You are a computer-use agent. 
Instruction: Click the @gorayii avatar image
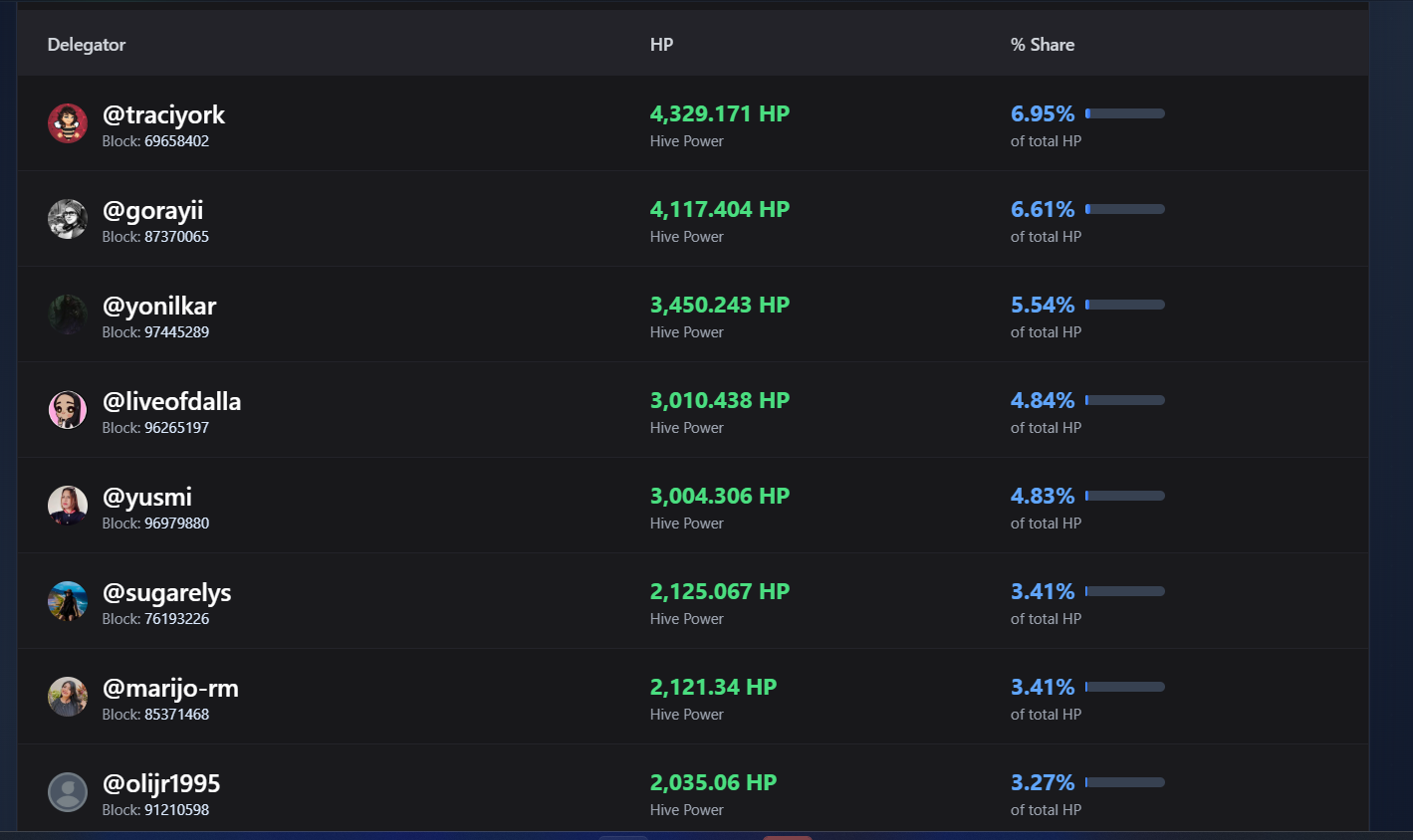68,219
